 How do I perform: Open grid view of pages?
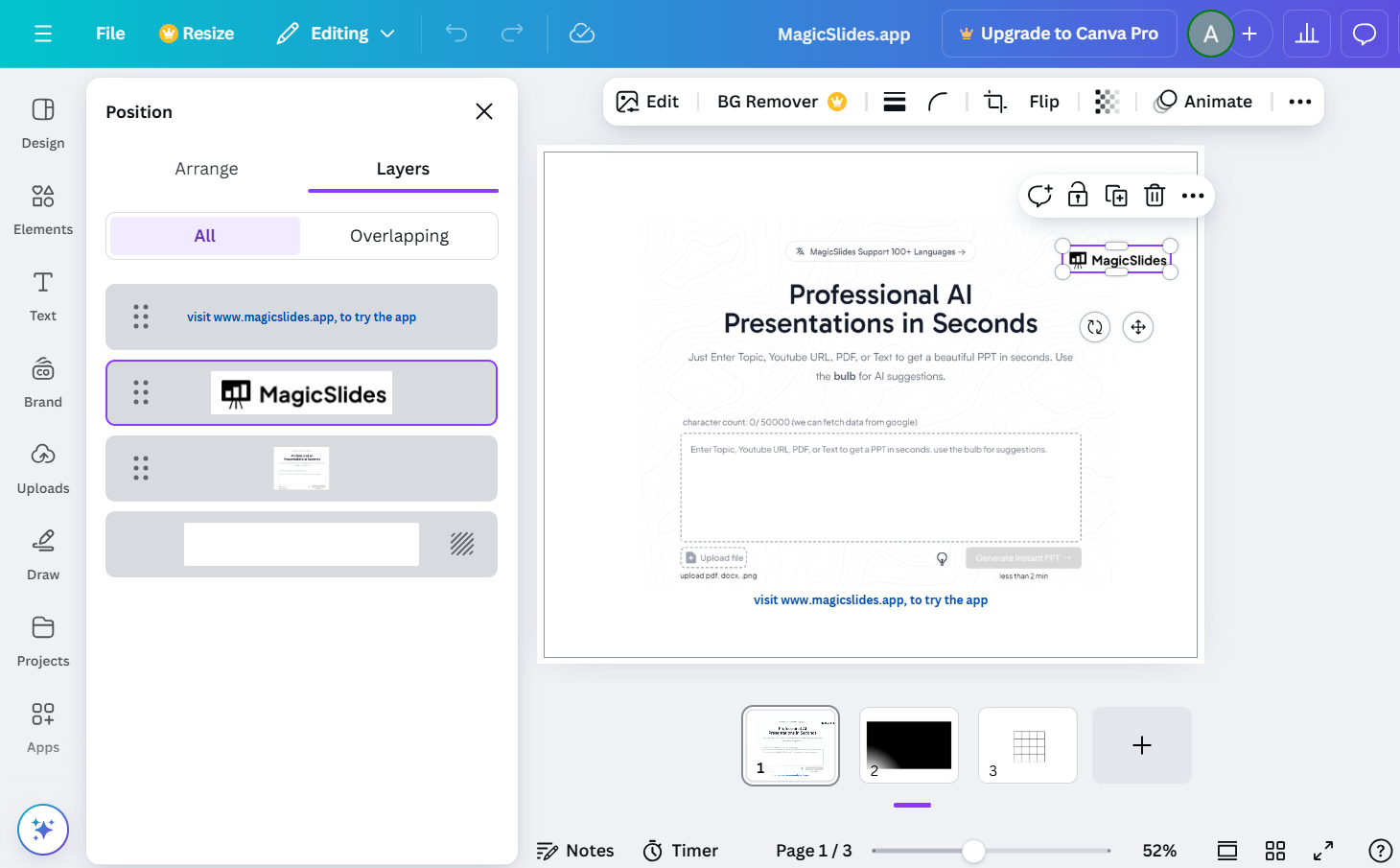coord(1275,851)
